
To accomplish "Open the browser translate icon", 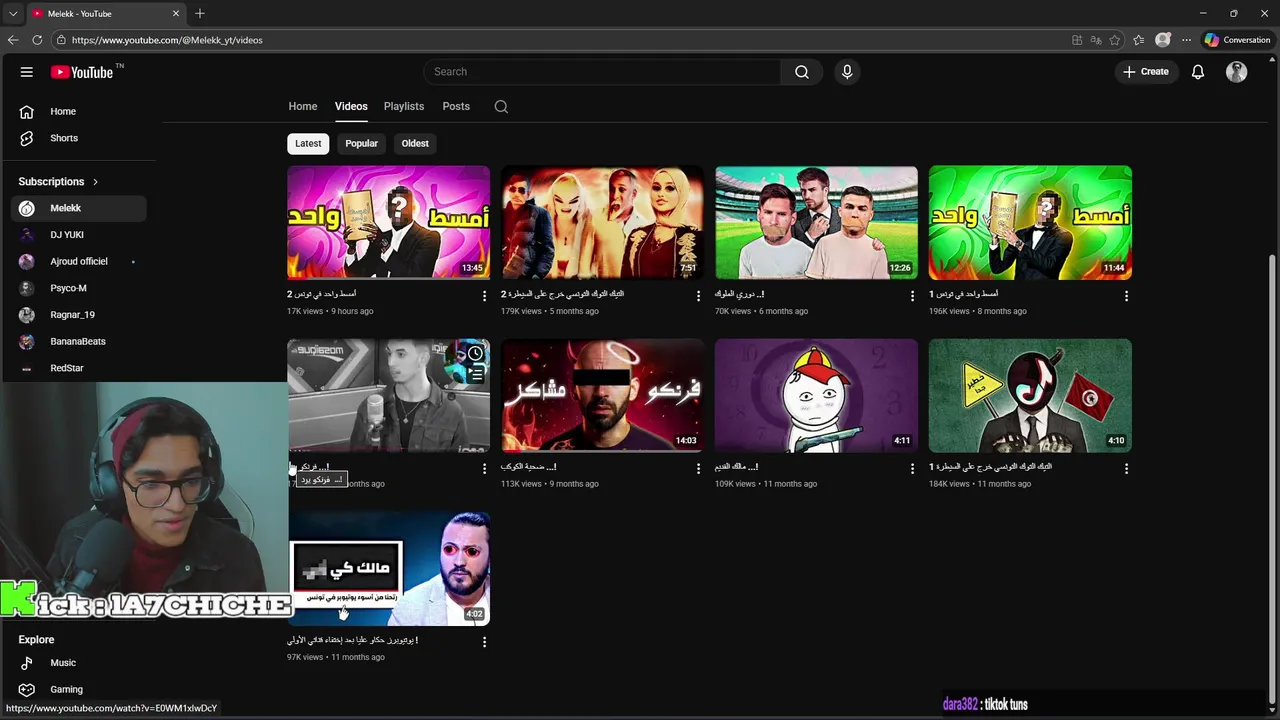I will (1096, 40).
